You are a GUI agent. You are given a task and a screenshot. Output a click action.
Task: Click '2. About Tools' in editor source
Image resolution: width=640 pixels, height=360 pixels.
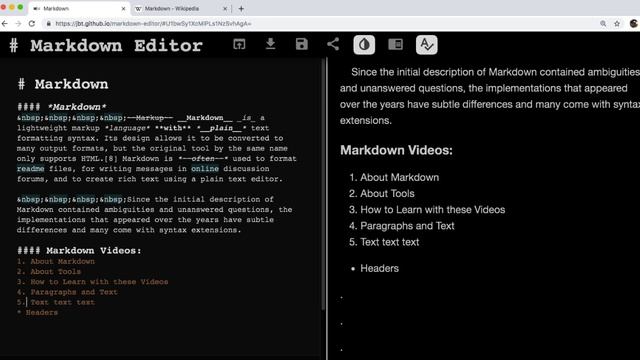(49, 271)
